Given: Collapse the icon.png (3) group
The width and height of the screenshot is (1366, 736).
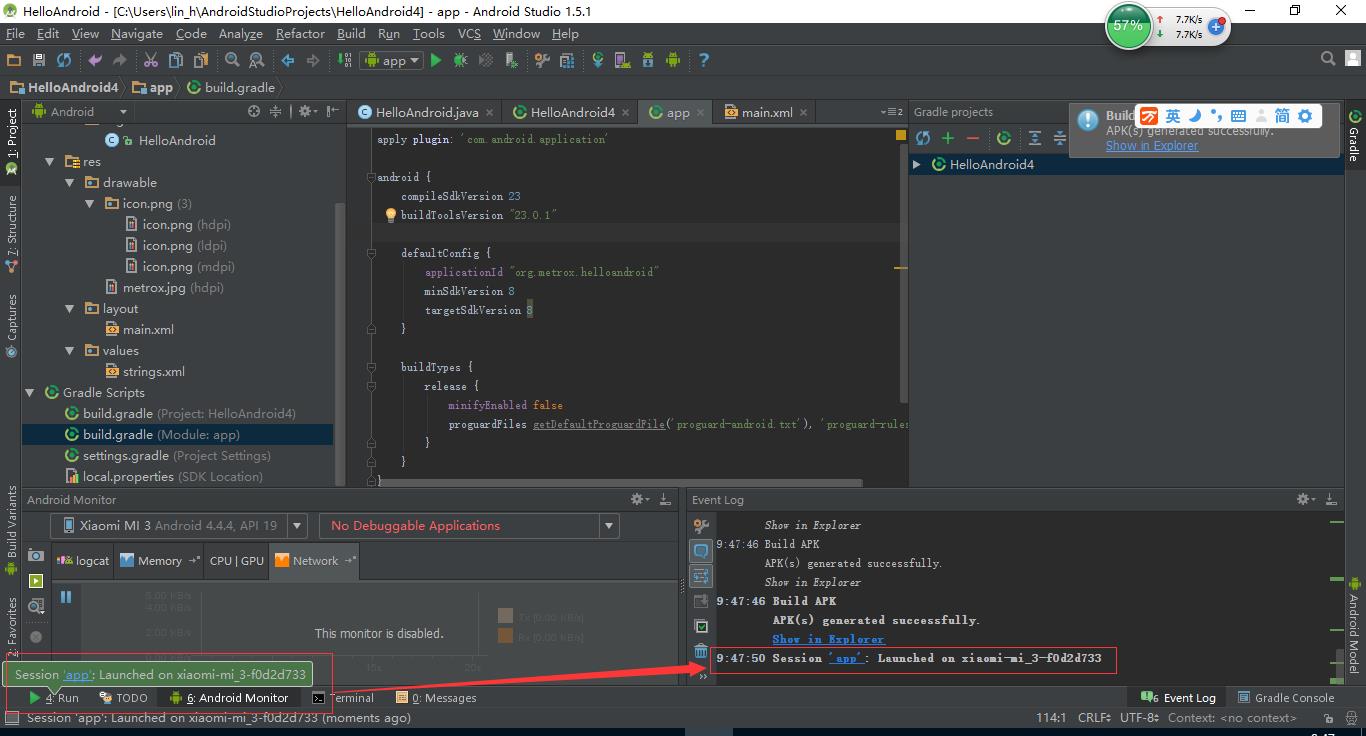Looking at the screenshot, I should click(90, 203).
